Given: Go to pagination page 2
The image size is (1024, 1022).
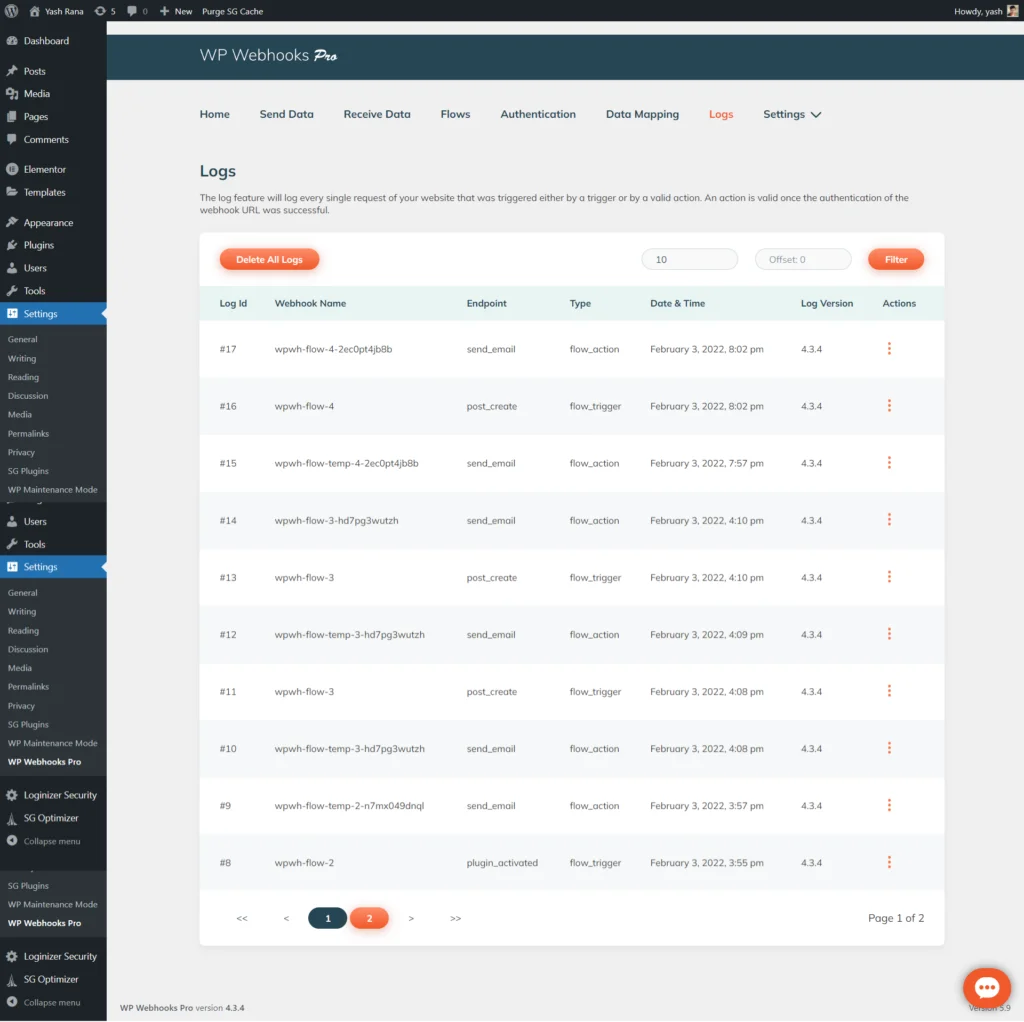Looking at the screenshot, I should [369, 918].
